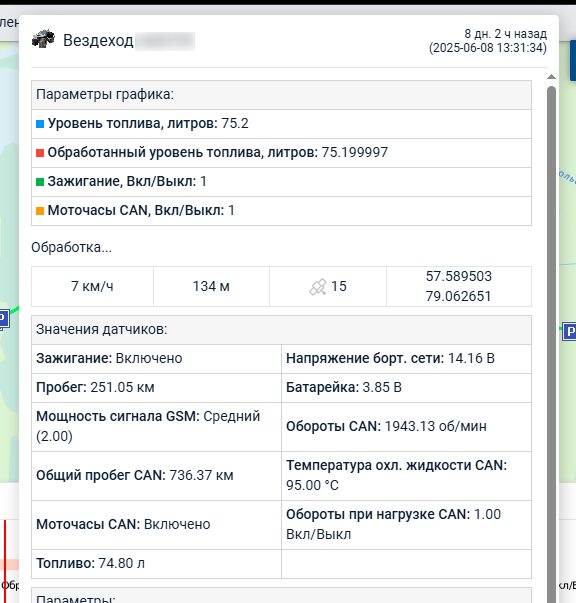Image resolution: width=576 pixels, height=603 pixels.
Task: Click the Напряжение борт. сети 14.16 В cell
Action: point(406,359)
